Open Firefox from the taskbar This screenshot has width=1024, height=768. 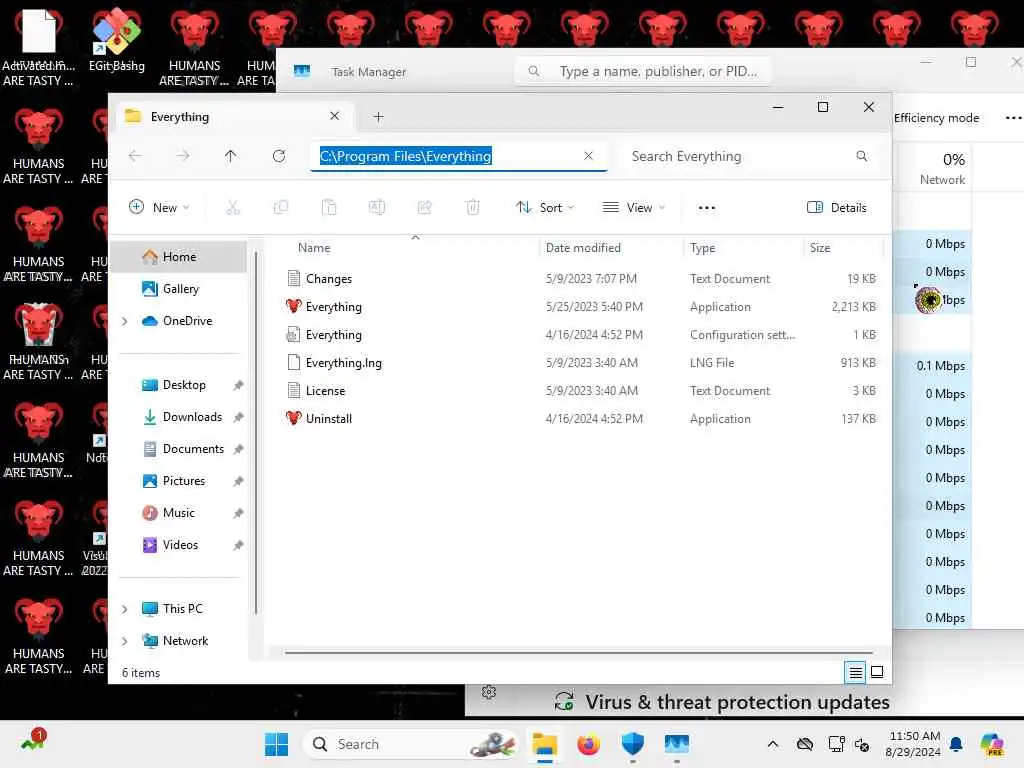(x=588, y=744)
